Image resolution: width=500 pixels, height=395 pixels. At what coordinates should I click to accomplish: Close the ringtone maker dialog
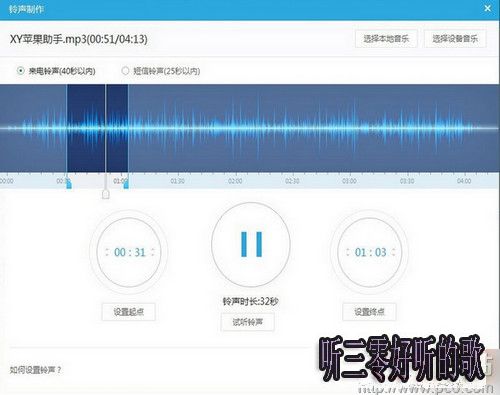pyautogui.click(x=487, y=8)
